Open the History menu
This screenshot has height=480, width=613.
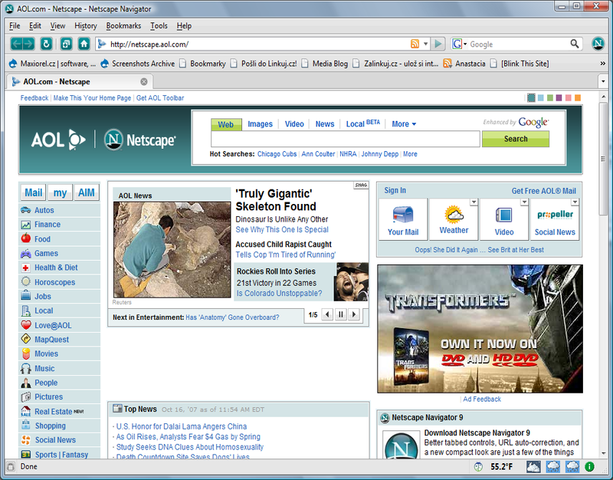[86, 26]
